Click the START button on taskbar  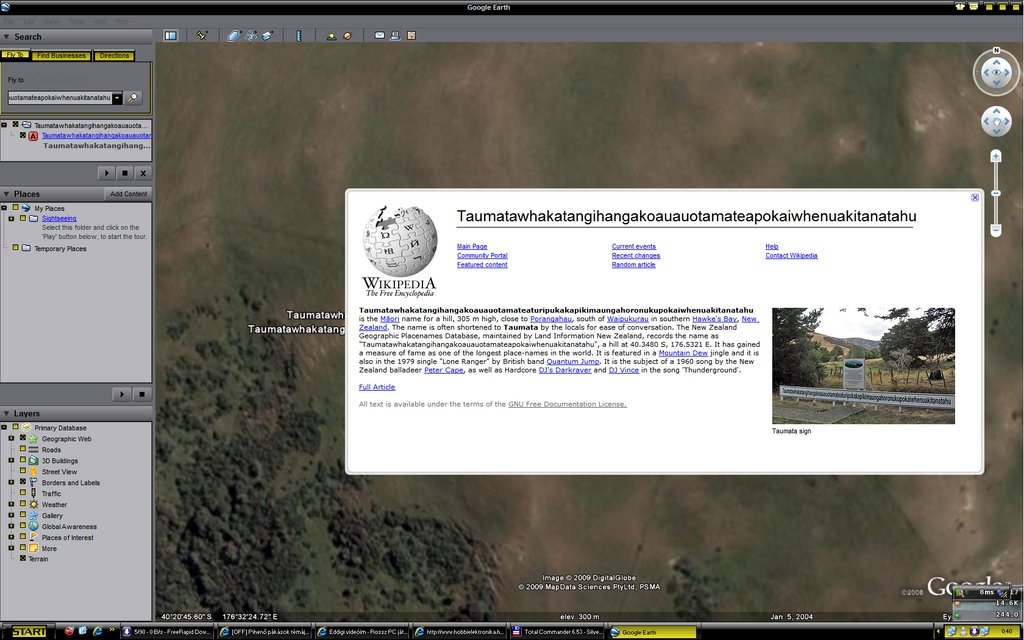(x=29, y=632)
